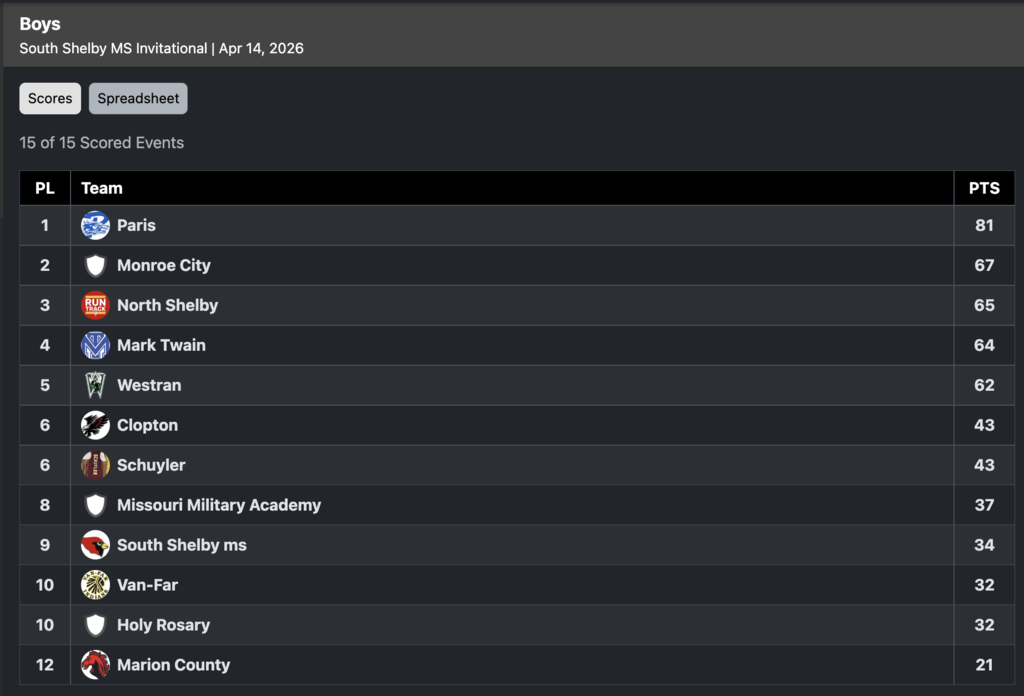Click the South Shelby cardinal logo
This screenshot has height=696, width=1024.
pos(95,545)
